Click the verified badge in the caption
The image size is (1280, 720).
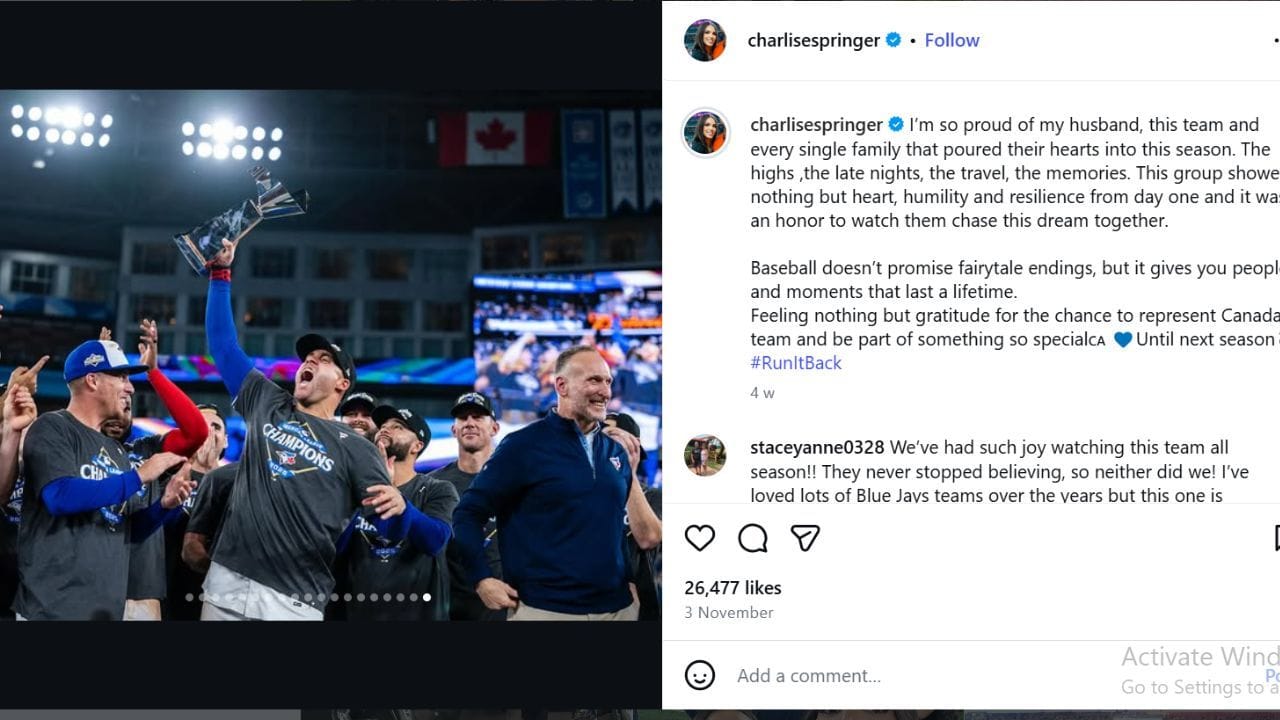[896, 125]
